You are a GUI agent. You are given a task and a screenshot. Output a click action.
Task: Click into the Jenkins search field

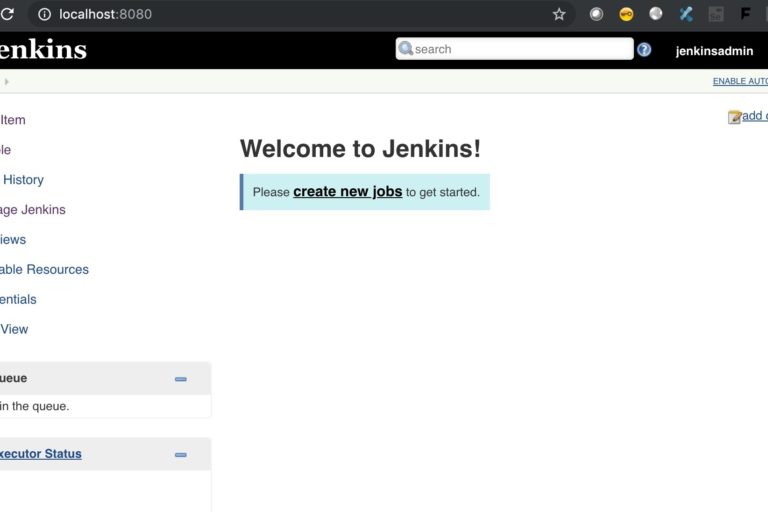tap(520, 49)
